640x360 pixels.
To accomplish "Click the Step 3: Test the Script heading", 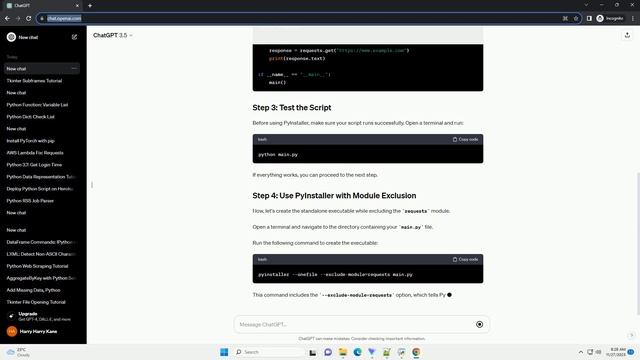I will (292, 108).
